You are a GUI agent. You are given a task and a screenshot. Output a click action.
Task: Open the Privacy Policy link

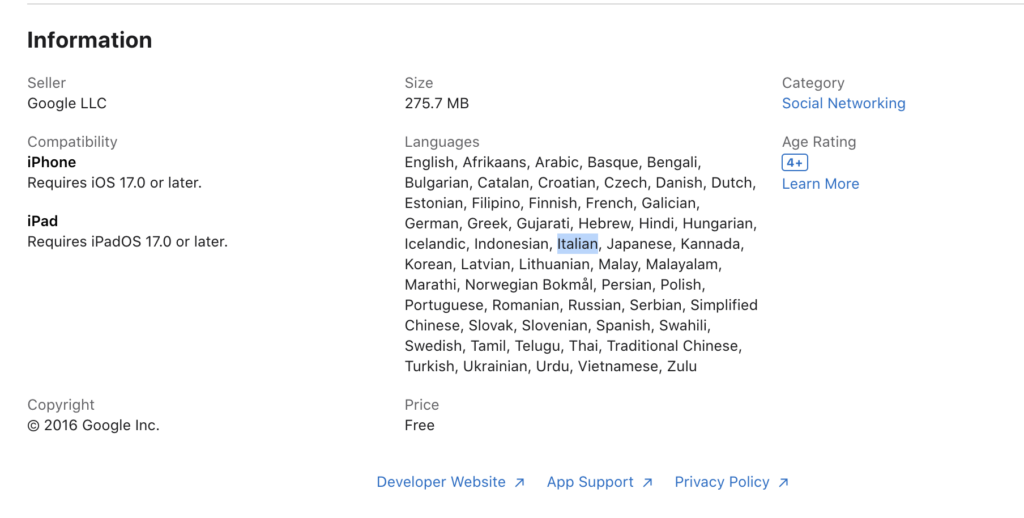(x=722, y=482)
